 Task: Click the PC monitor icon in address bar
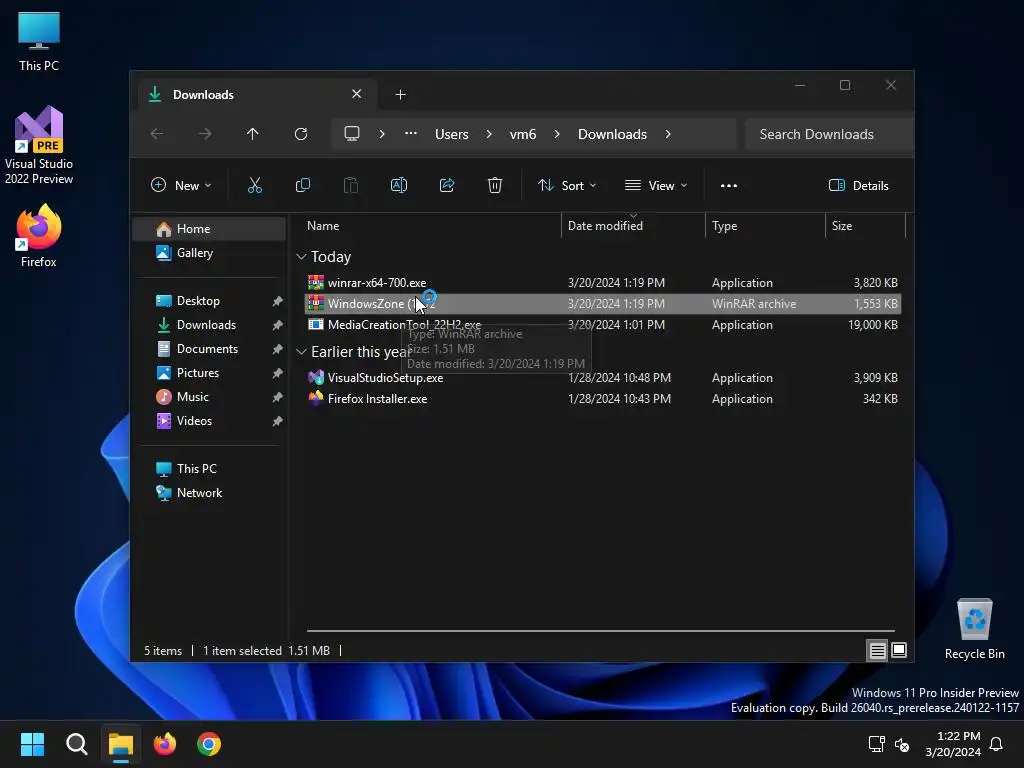pyautogui.click(x=352, y=134)
